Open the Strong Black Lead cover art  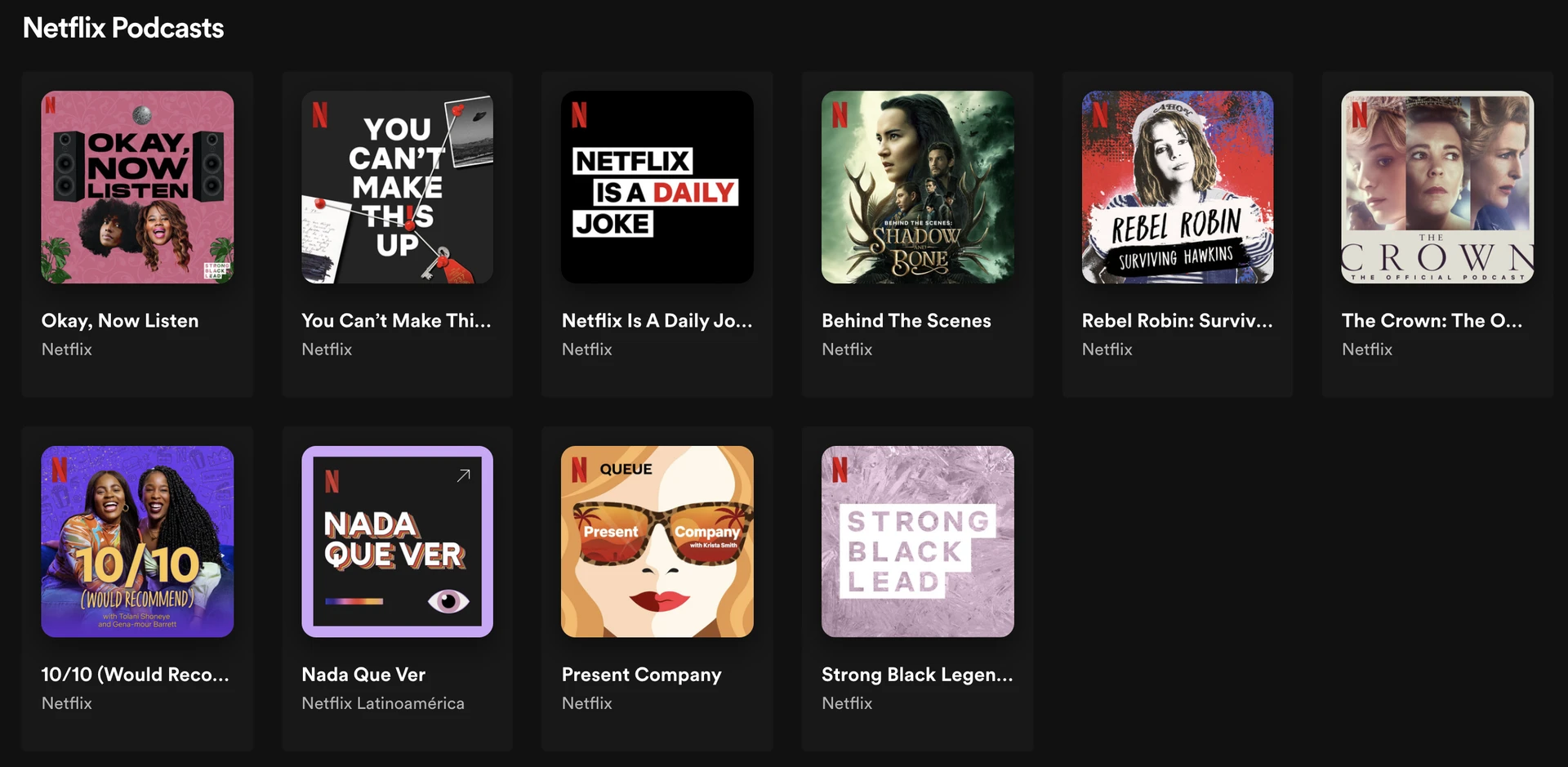point(918,542)
